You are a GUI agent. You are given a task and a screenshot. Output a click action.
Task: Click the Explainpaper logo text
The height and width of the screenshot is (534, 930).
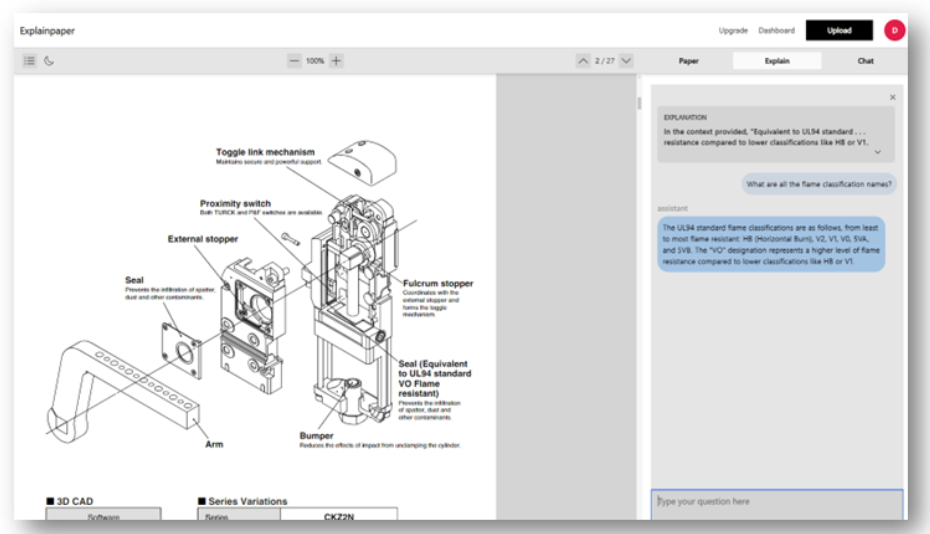(x=47, y=30)
